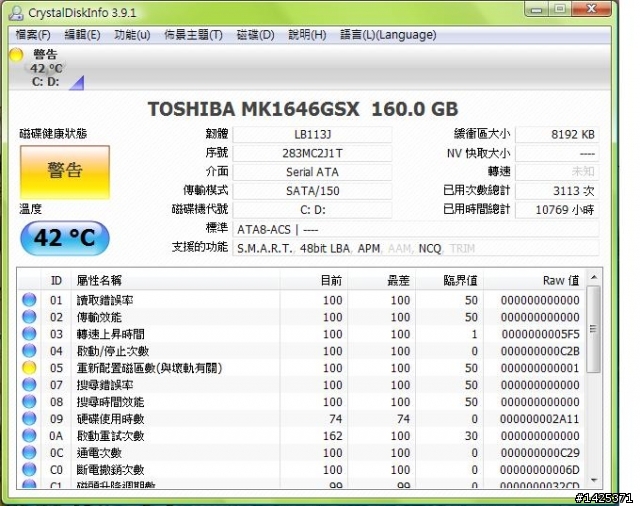This screenshot has height=506, width=640.
Task: Click the yellow 警告 health status button
Action: pos(65,172)
